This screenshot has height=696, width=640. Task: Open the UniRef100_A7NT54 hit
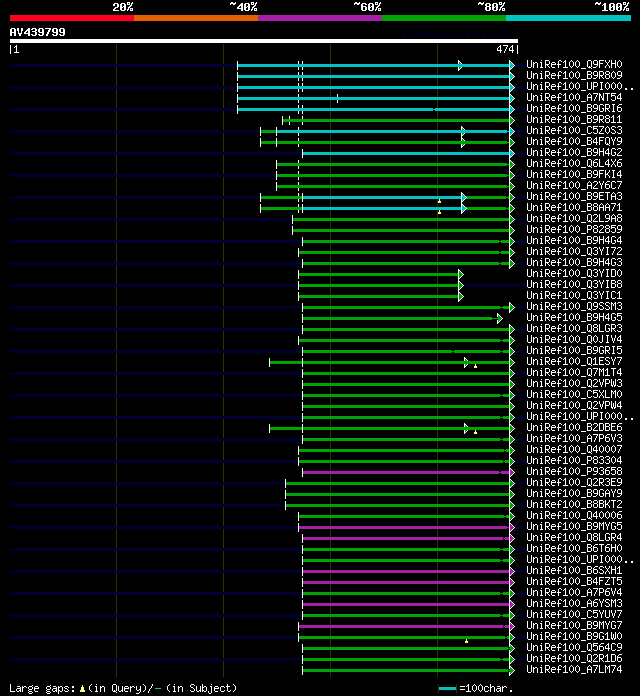pos(574,97)
